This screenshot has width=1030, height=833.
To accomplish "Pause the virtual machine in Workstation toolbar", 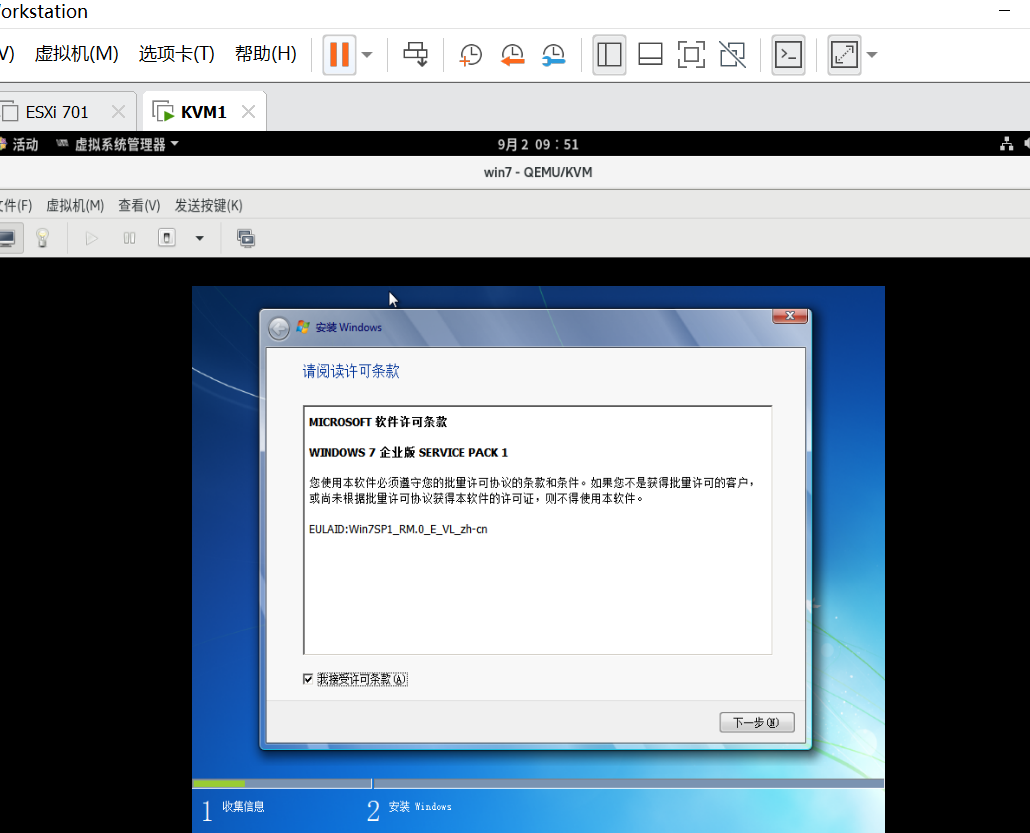I will 339,55.
